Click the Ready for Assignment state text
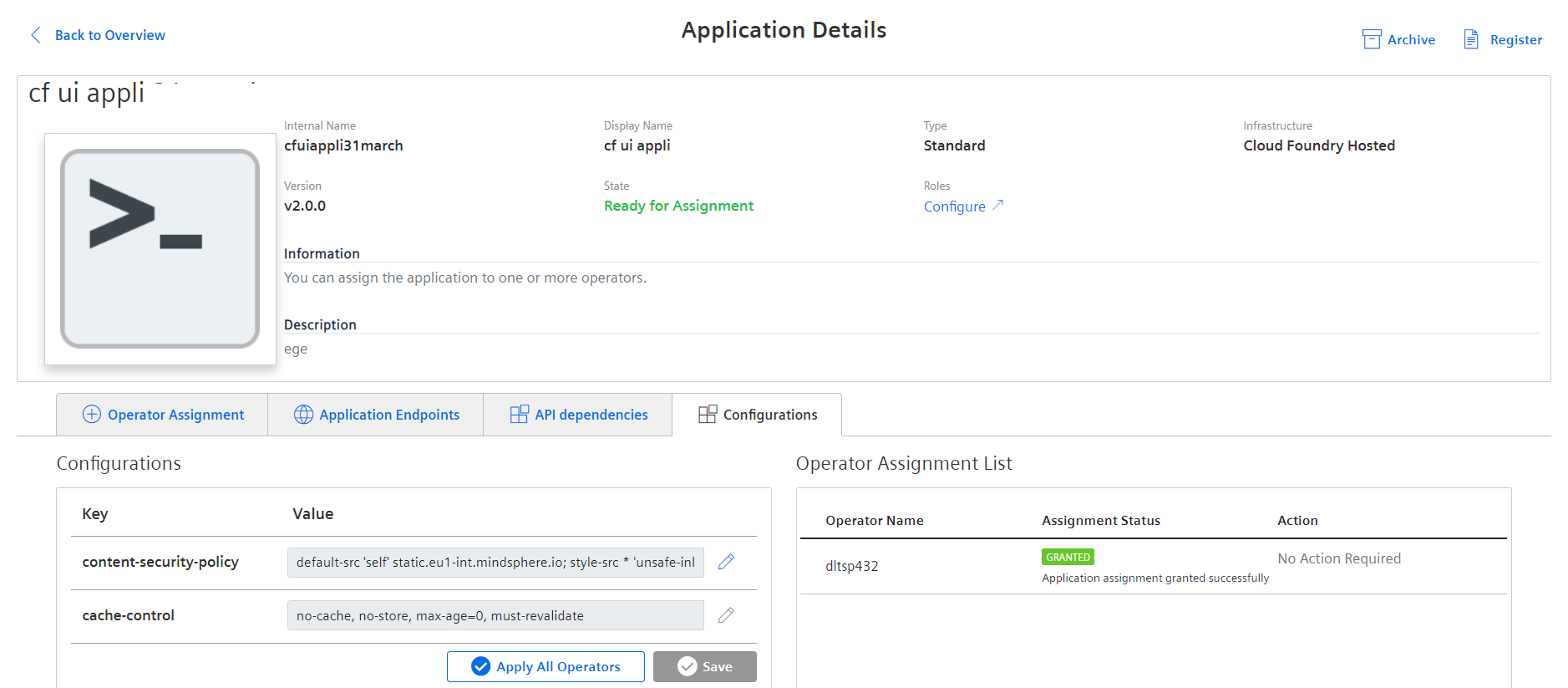Image resolution: width=1568 pixels, height=688 pixels. pos(678,206)
